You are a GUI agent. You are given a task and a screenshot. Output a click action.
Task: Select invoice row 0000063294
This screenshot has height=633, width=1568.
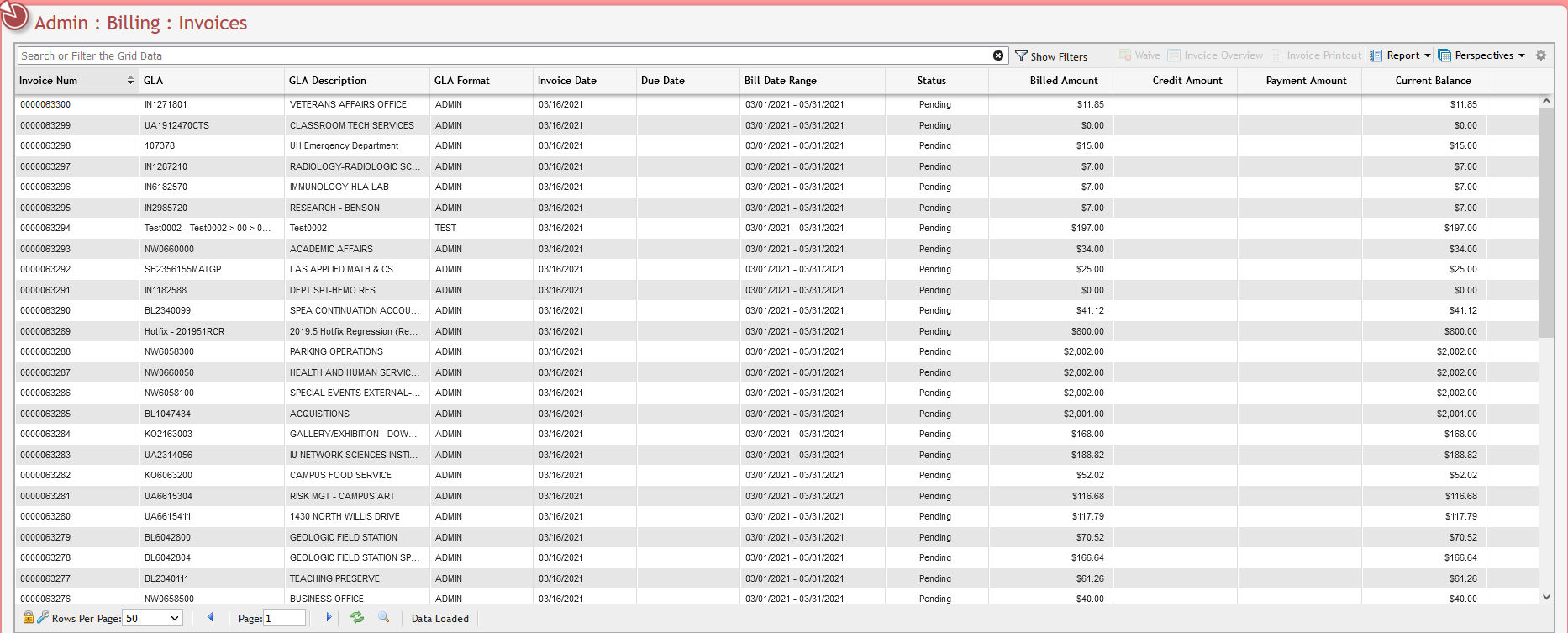click(x=45, y=228)
